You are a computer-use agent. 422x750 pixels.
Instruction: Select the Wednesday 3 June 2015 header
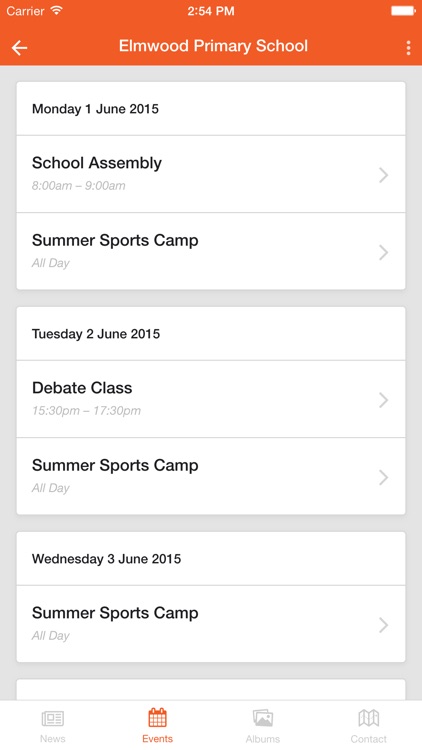[x=211, y=559]
